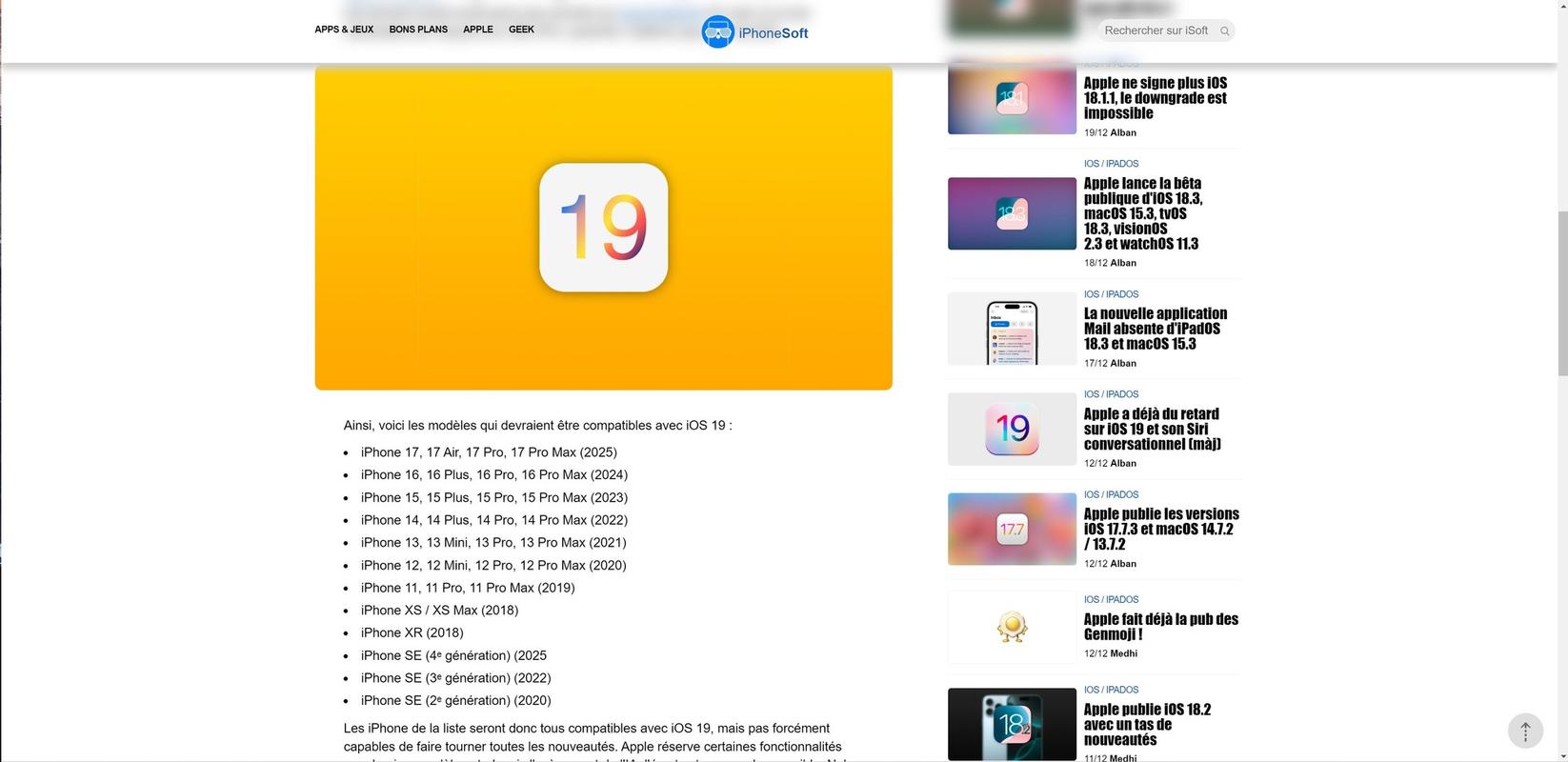
Task: Click "18/12 Alban" byline
Action: 1110,263
